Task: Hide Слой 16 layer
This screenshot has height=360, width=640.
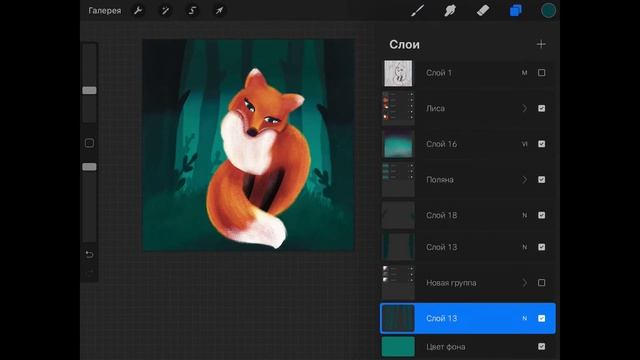Action: pos(542,144)
